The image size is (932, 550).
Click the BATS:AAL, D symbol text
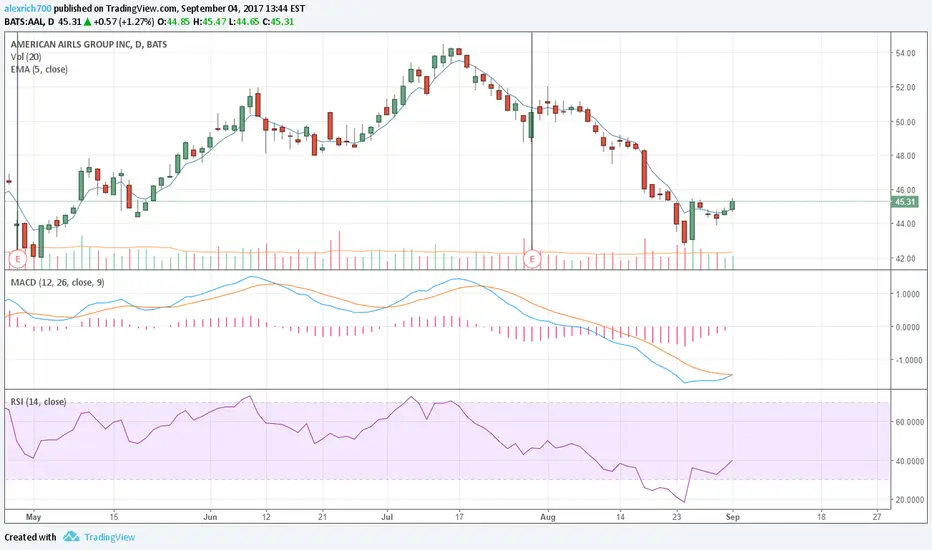[30, 22]
